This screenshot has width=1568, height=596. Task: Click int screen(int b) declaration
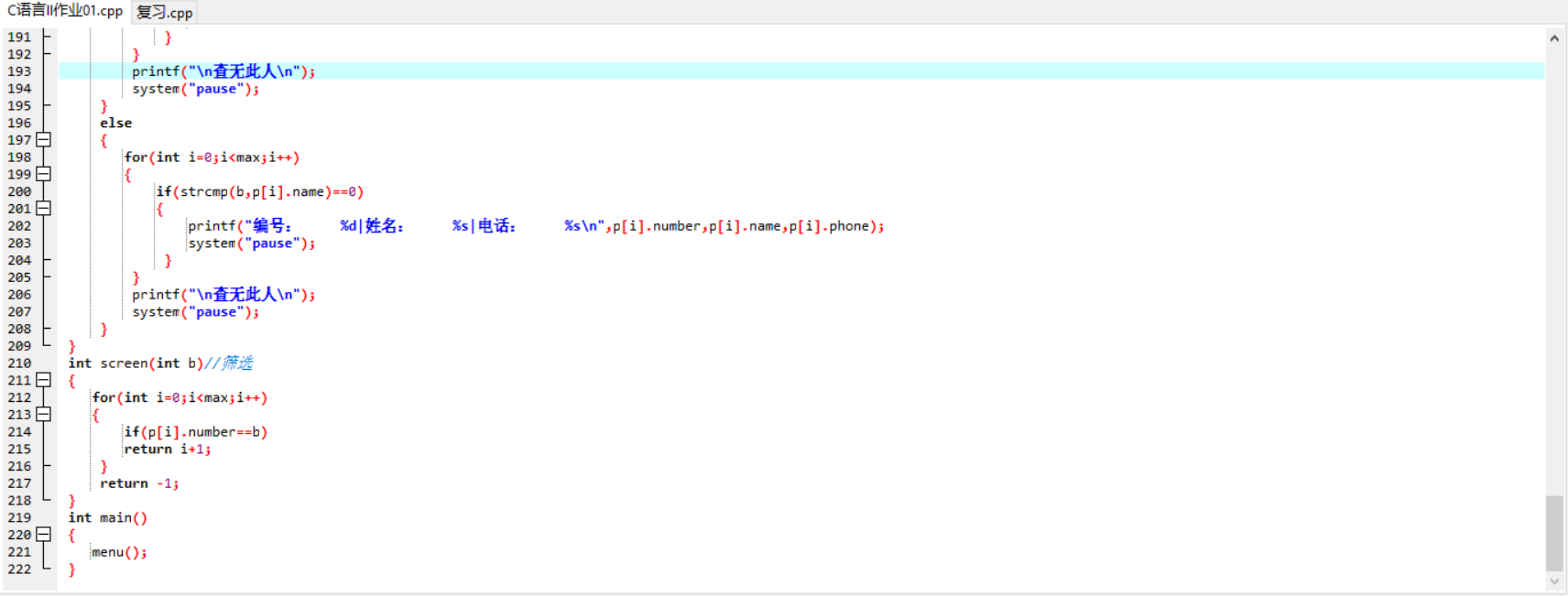(136, 363)
